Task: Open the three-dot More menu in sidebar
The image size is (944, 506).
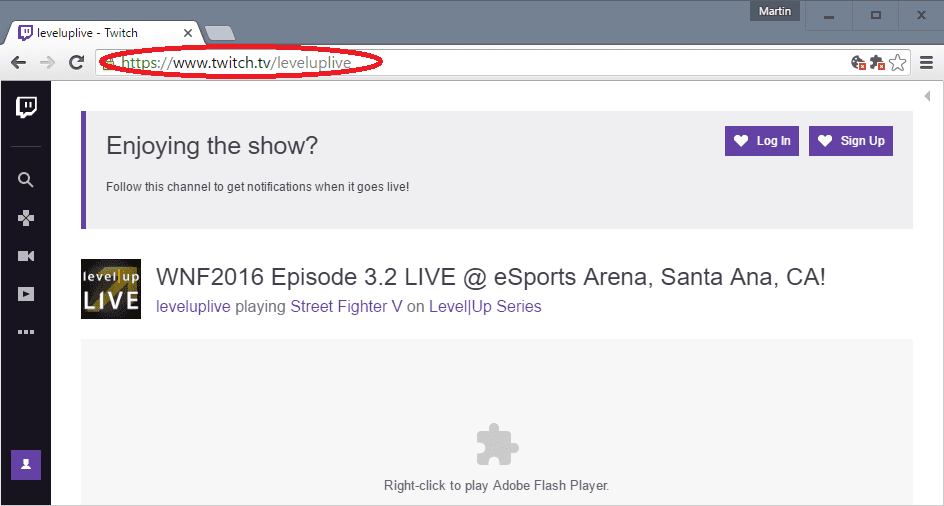Action: coord(26,332)
